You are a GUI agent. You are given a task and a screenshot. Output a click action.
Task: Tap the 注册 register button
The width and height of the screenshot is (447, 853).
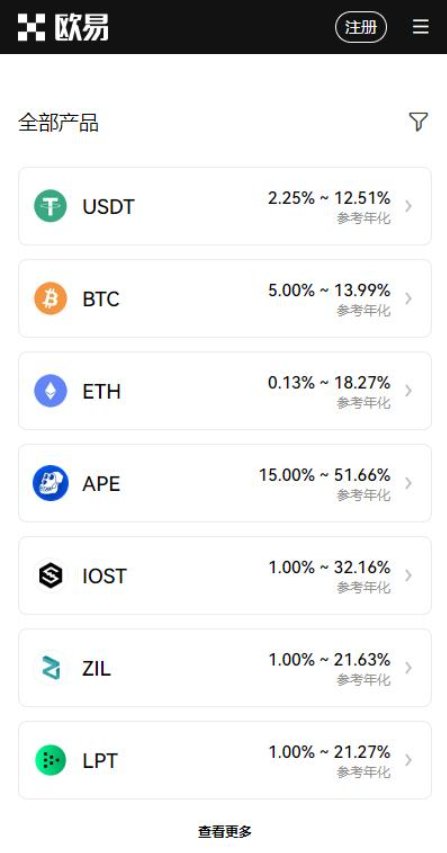tap(361, 27)
